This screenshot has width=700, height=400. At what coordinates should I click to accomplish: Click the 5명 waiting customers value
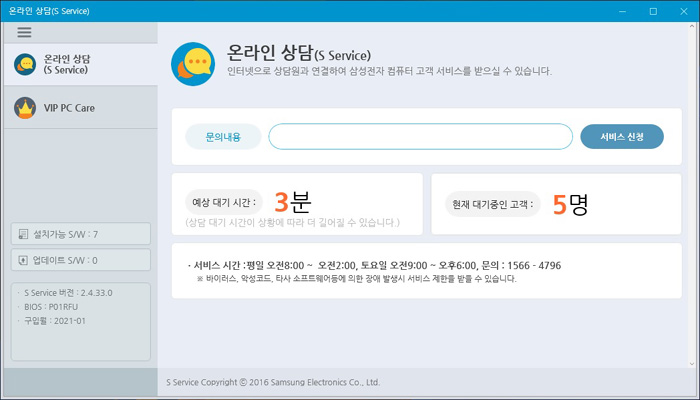pyautogui.click(x=571, y=204)
